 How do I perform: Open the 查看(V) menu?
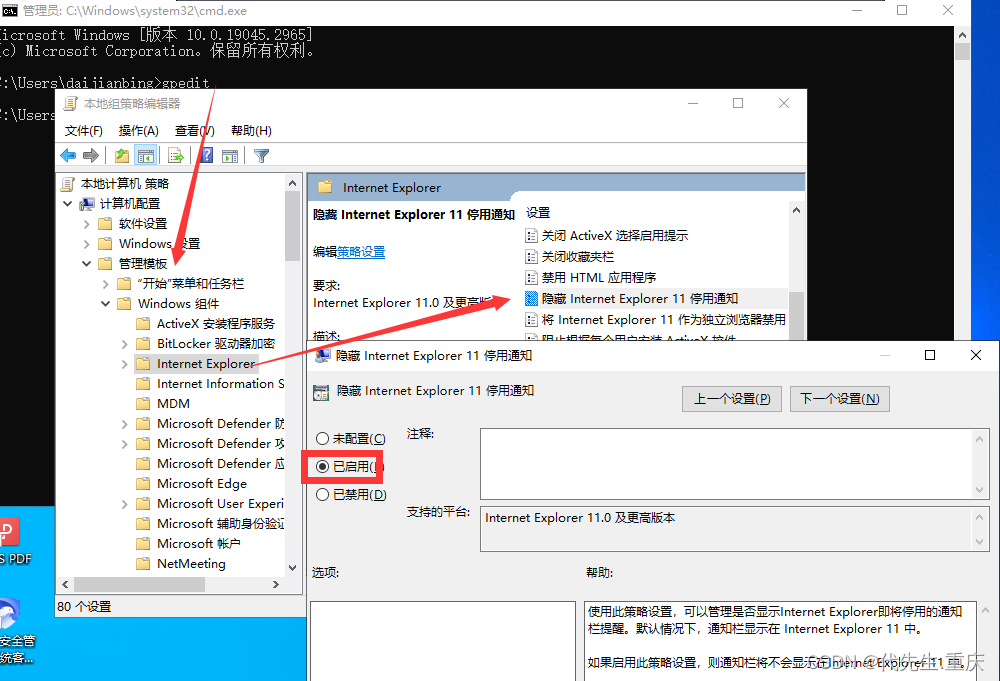pos(195,131)
